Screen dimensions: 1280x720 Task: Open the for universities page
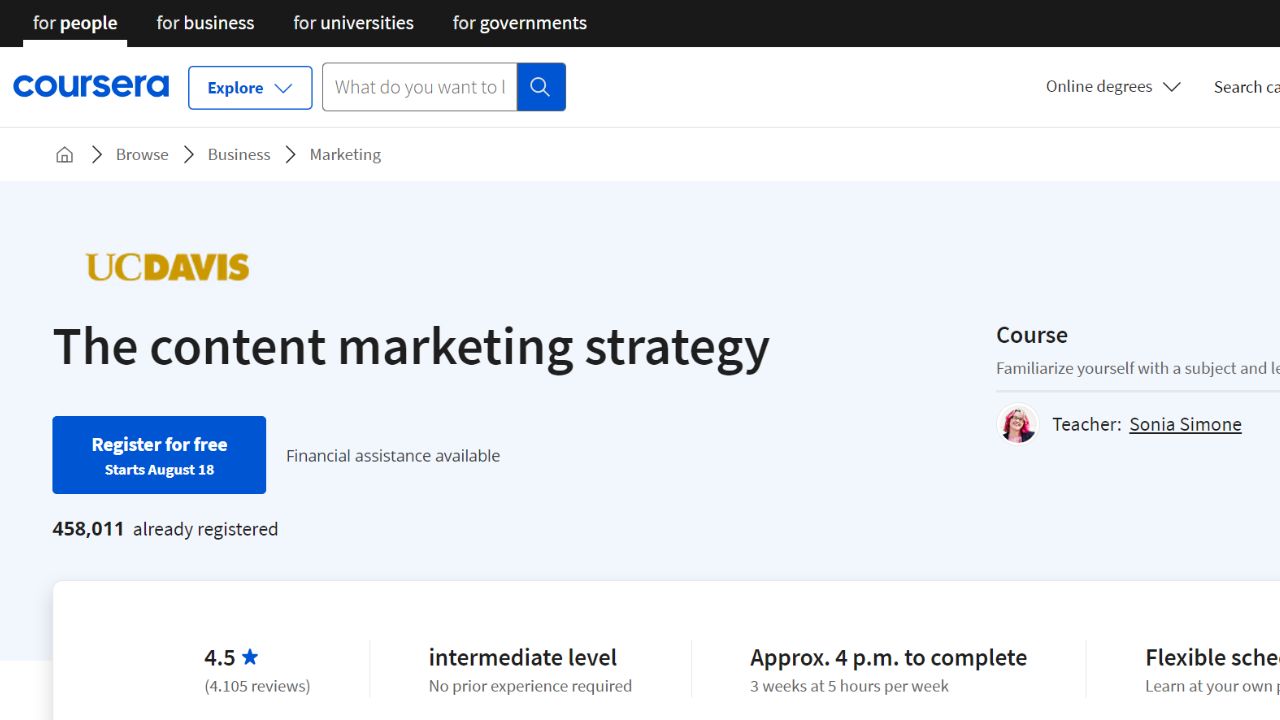[x=353, y=22]
